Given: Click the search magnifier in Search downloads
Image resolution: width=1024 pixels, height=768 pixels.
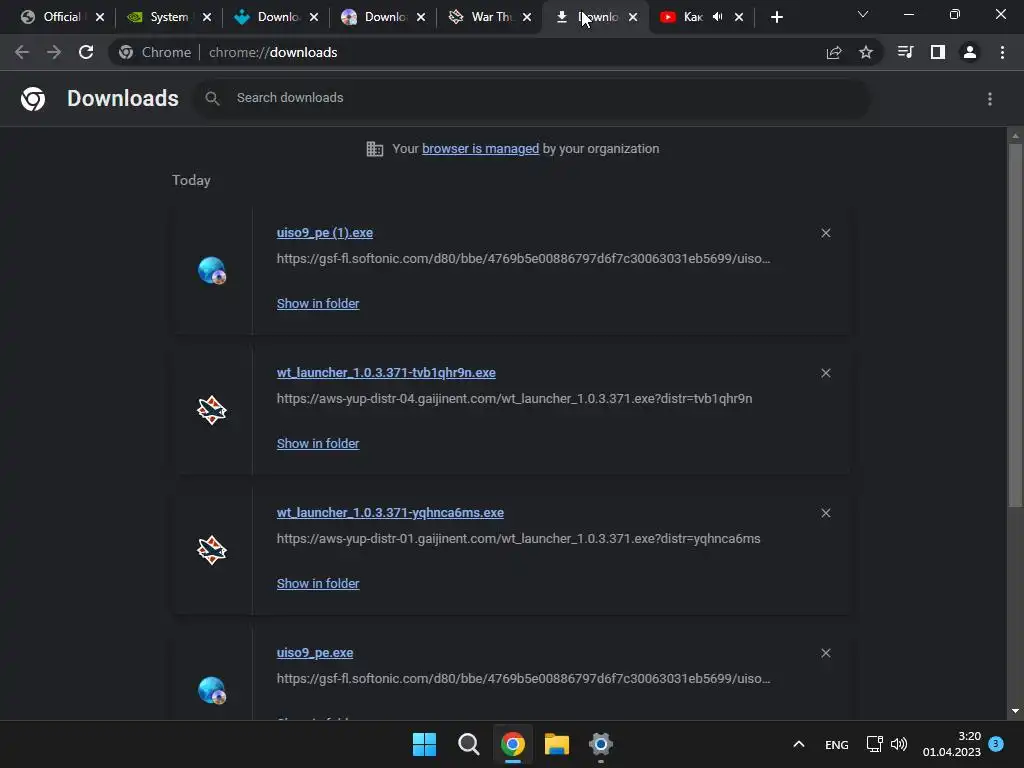Looking at the screenshot, I should [212, 99].
